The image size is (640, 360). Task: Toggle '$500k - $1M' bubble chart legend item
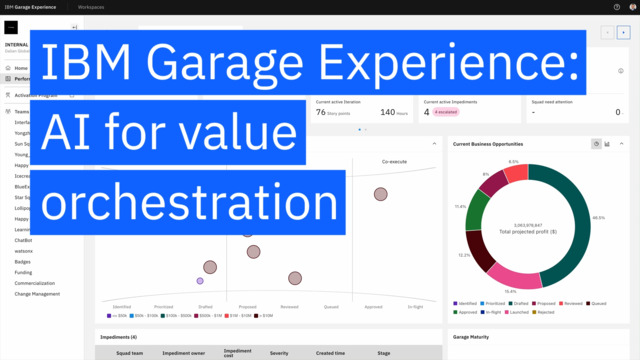[208, 316]
